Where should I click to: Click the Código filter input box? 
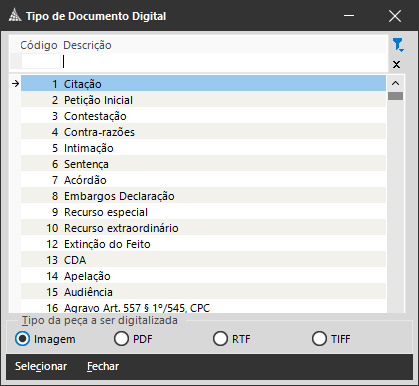[41, 61]
